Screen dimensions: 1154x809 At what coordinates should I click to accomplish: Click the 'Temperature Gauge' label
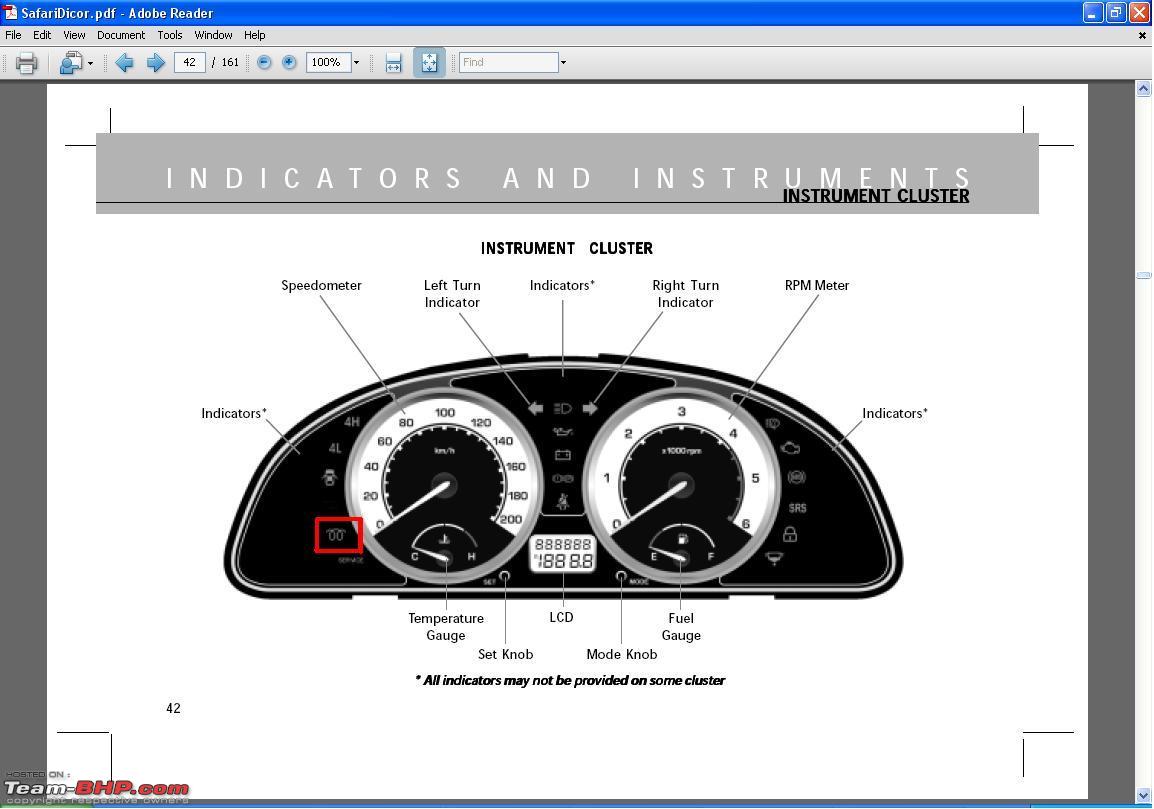click(446, 626)
